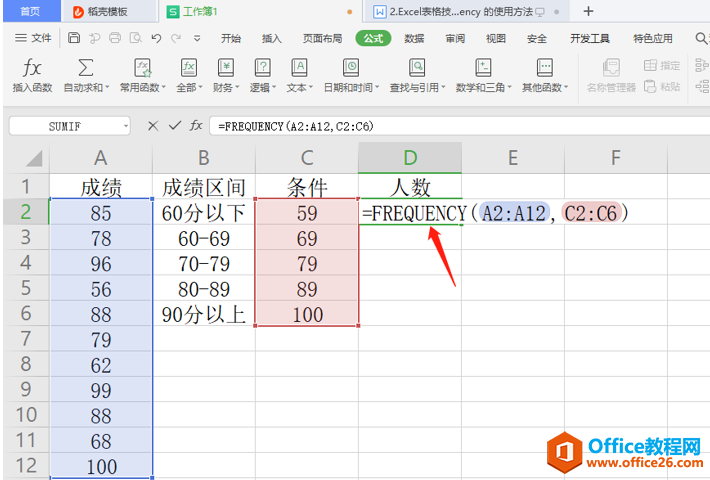Viewport: 710px width, 480px height.
Task: Click cell with text 90分以上
Action: pos(204,314)
